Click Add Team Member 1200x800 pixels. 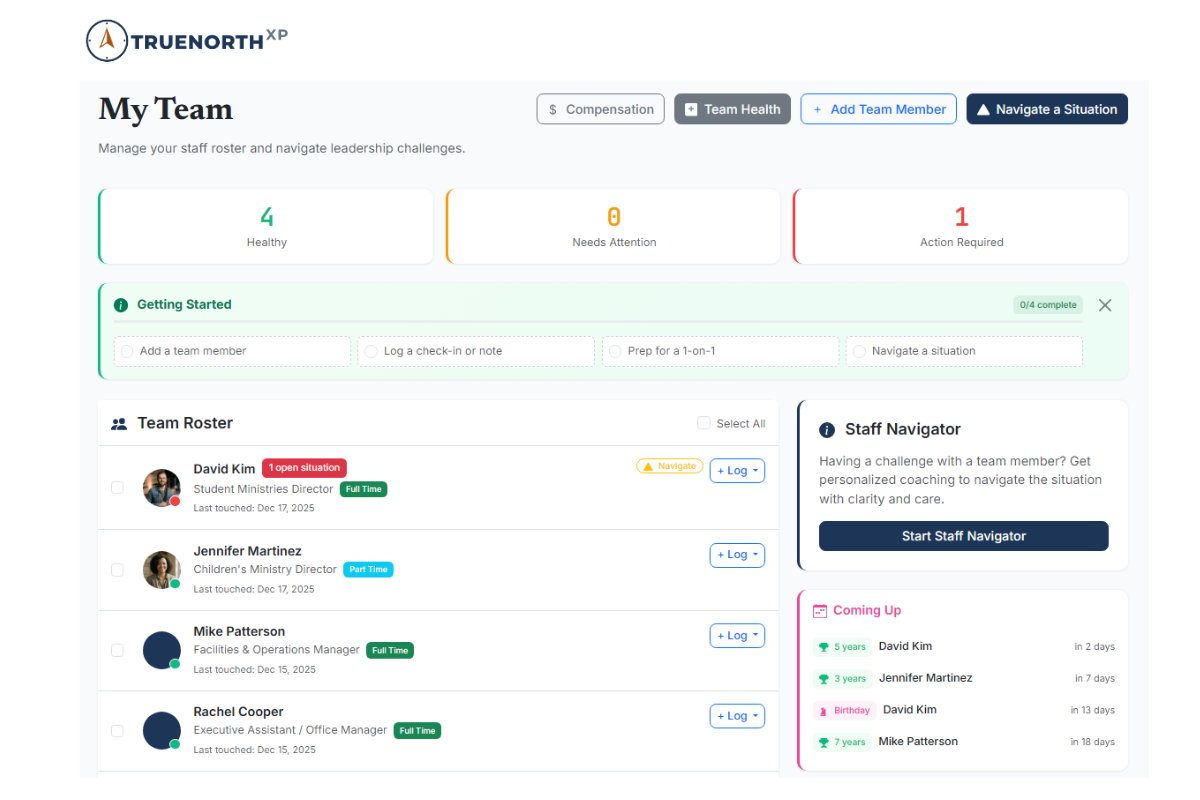(x=878, y=109)
